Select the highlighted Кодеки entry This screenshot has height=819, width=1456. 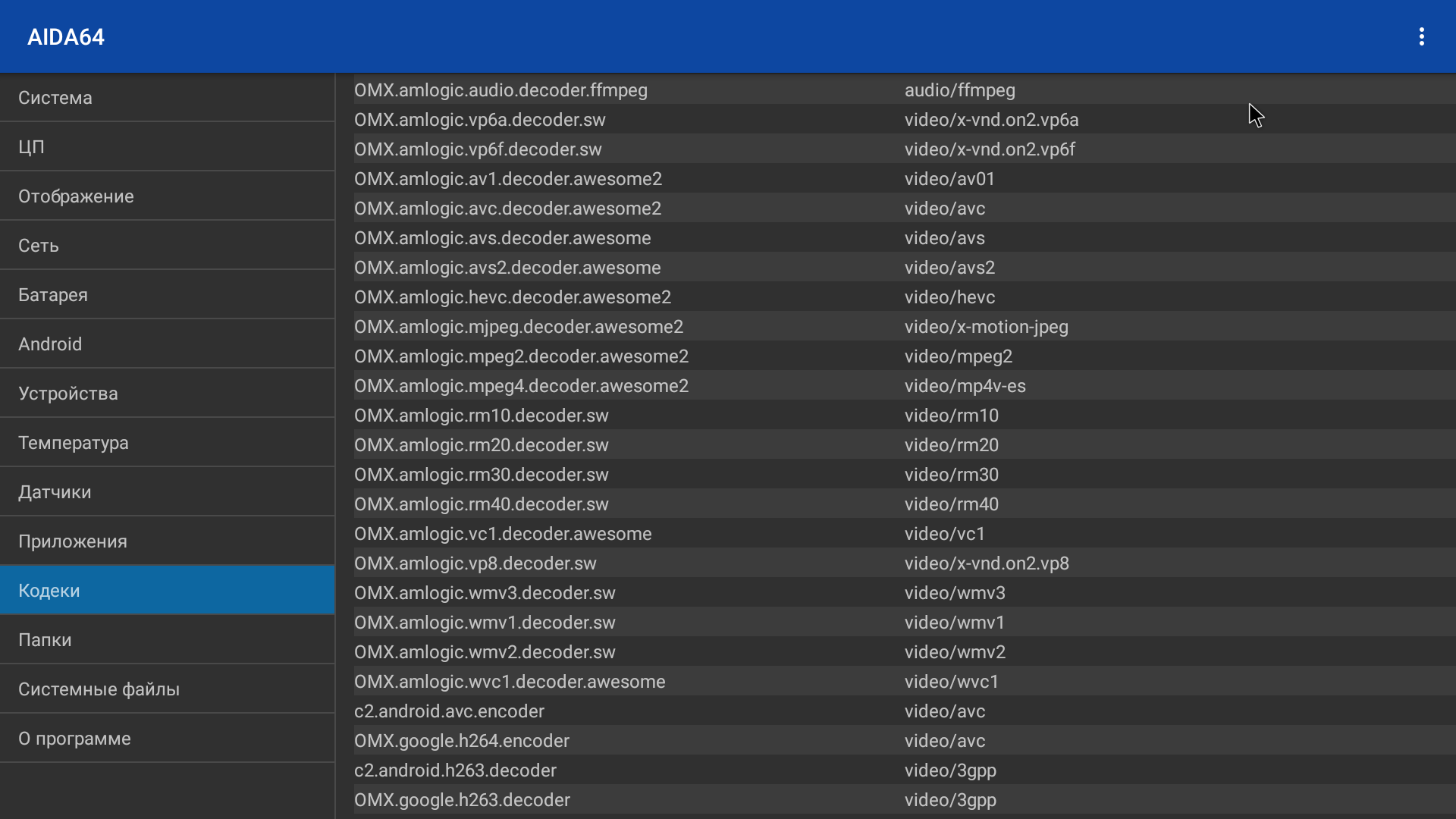pyautogui.click(x=167, y=591)
